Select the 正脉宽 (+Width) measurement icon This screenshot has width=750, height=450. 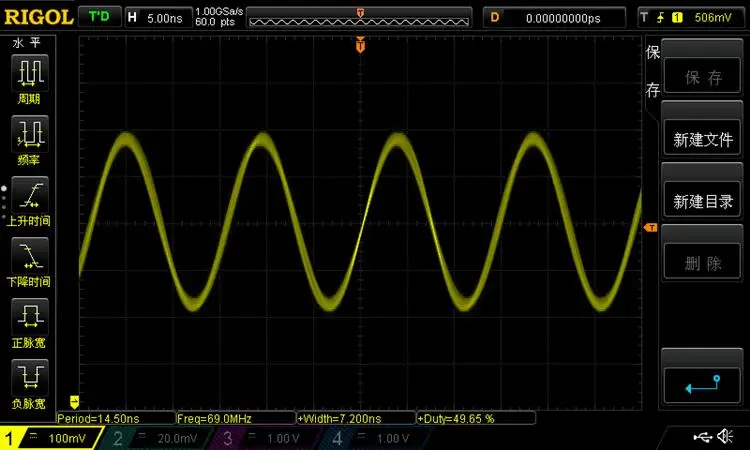tap(30, 317)
